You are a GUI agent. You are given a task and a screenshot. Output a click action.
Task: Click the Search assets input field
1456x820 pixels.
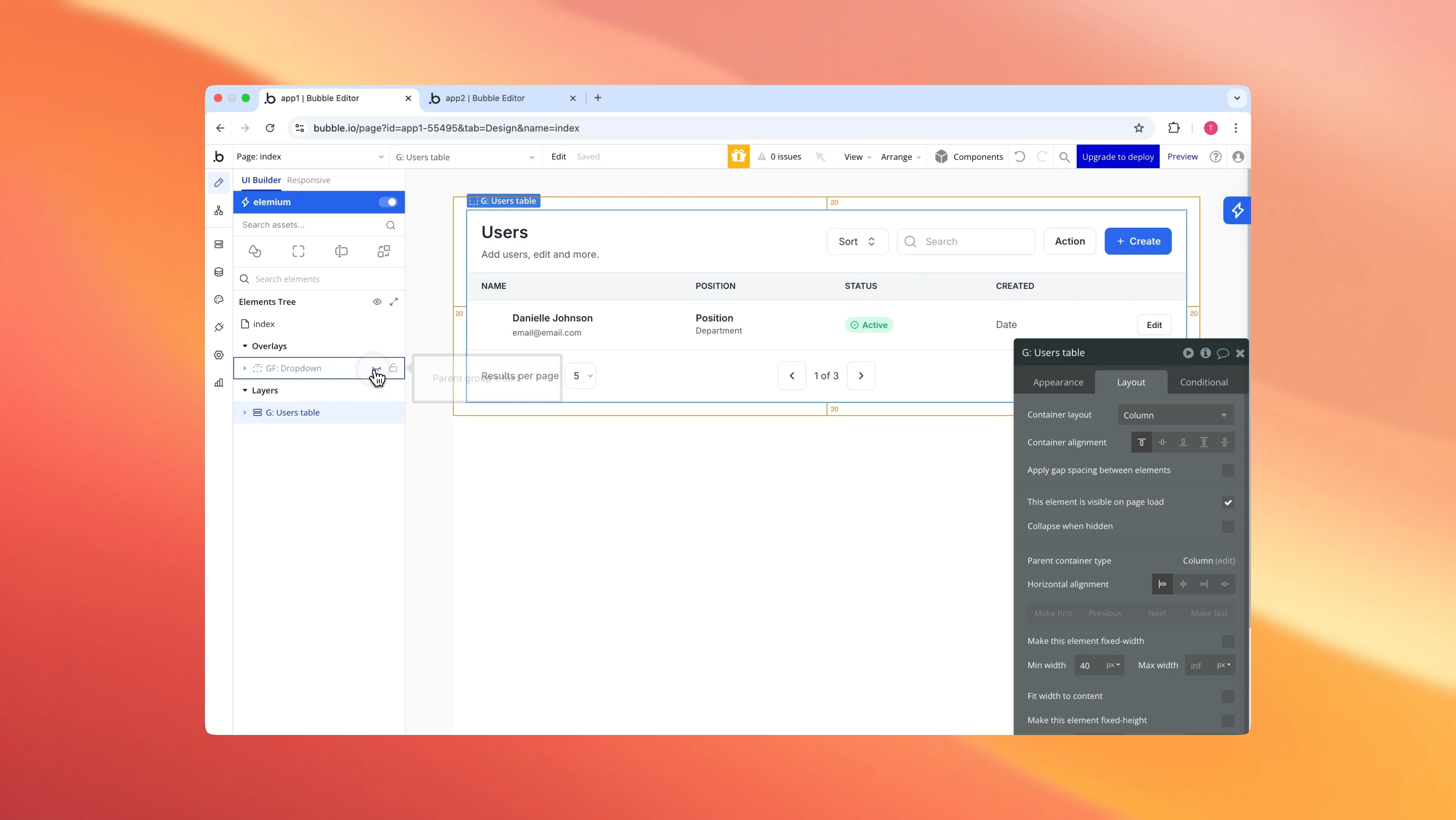tap(319, 225)
